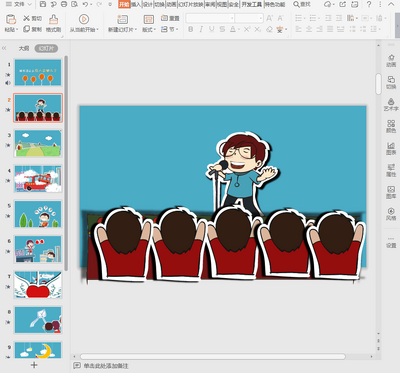Click the Decrease Font Size icon
Viewport: 400px width, 373px height.
280,18
